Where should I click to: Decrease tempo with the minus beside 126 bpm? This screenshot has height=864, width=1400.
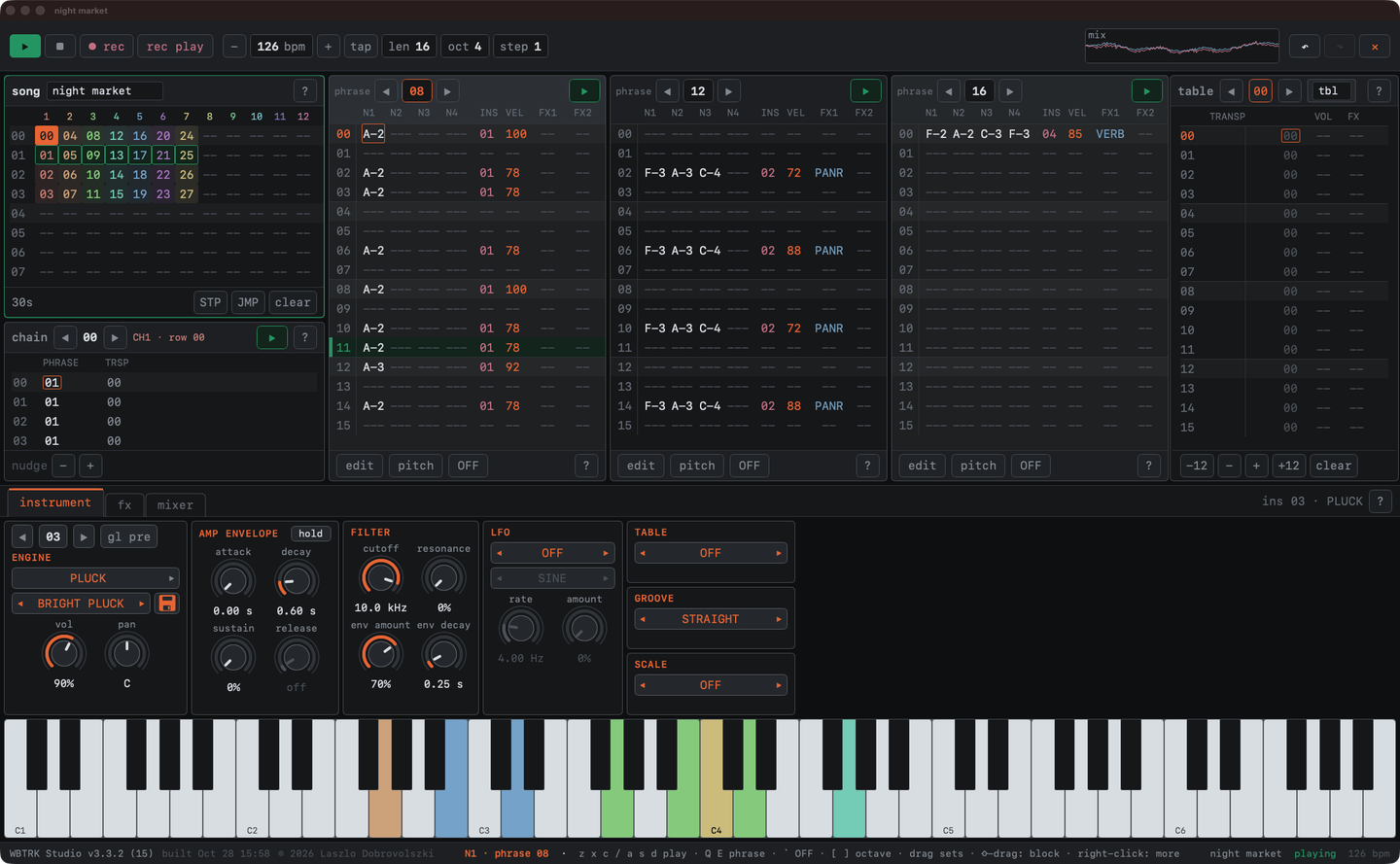pos(234,47)
